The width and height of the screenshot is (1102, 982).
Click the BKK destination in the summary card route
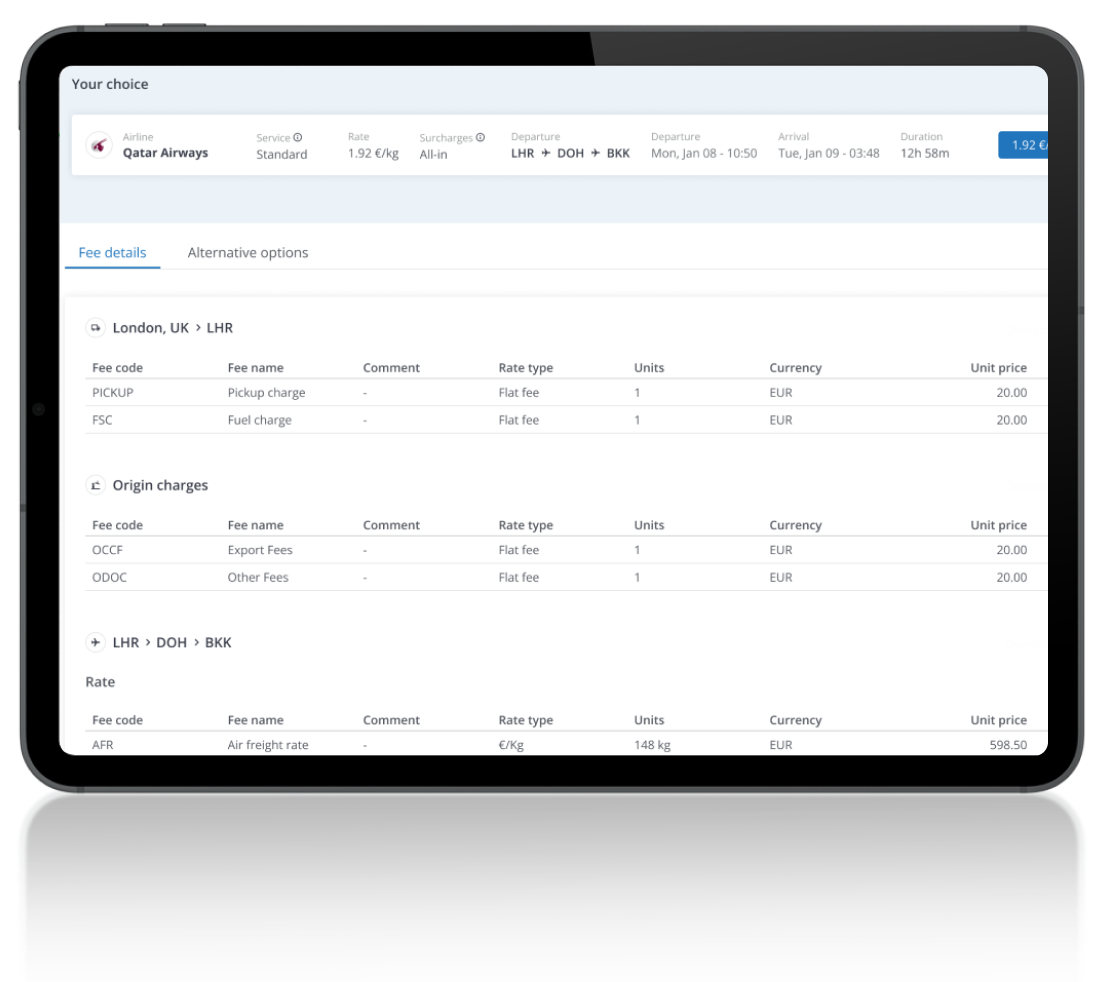(618, 153)
